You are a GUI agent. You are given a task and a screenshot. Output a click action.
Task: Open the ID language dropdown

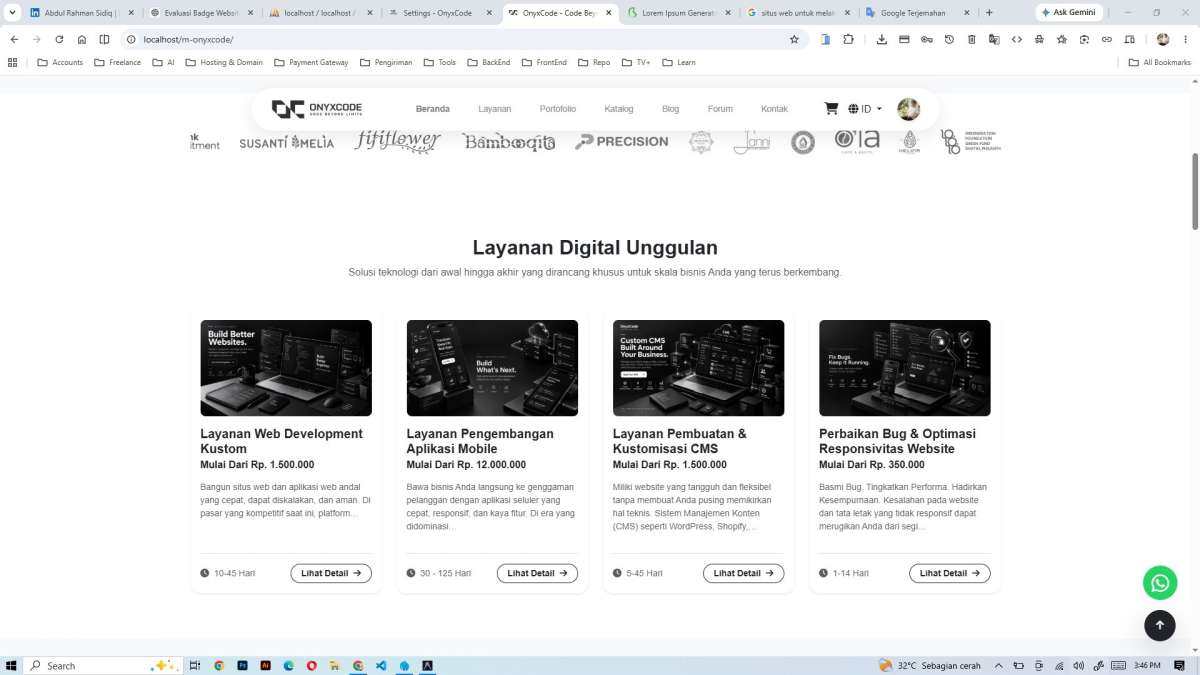coord(865,109)
